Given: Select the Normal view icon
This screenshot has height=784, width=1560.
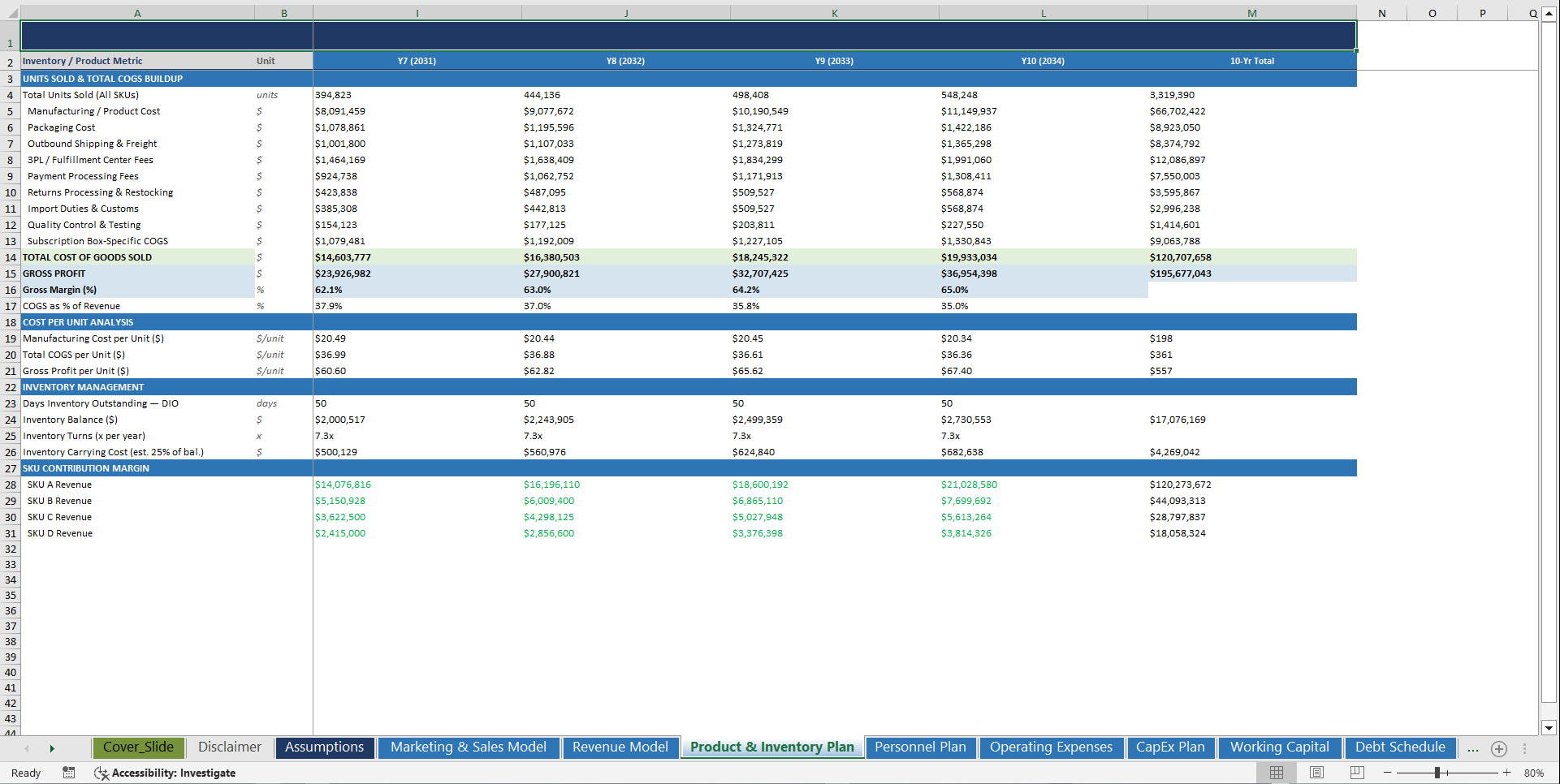Looking at the screenshot, I should (1275, 772).
